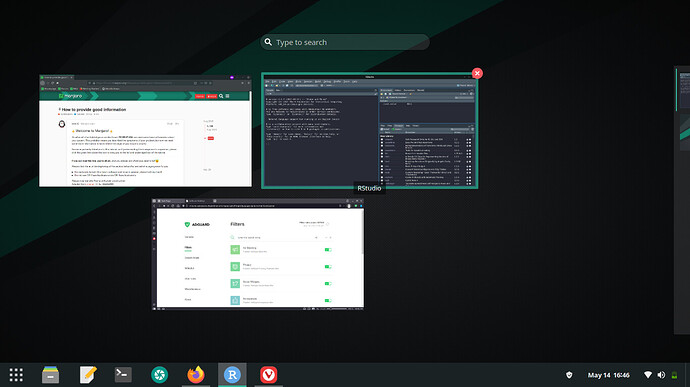
Task: Click the Privacy shield filter icon in AdGuard
Action: coord(235,266)
